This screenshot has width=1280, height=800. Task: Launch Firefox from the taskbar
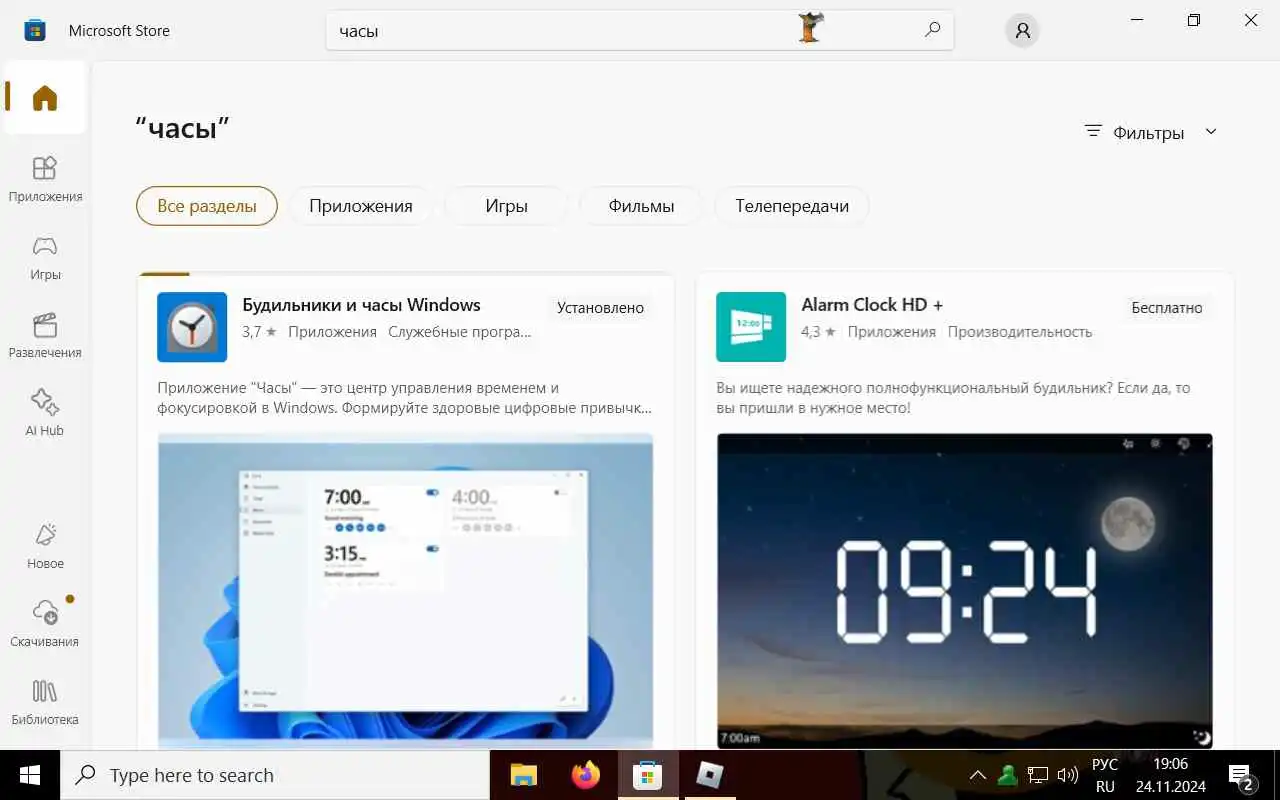(586, 775)
